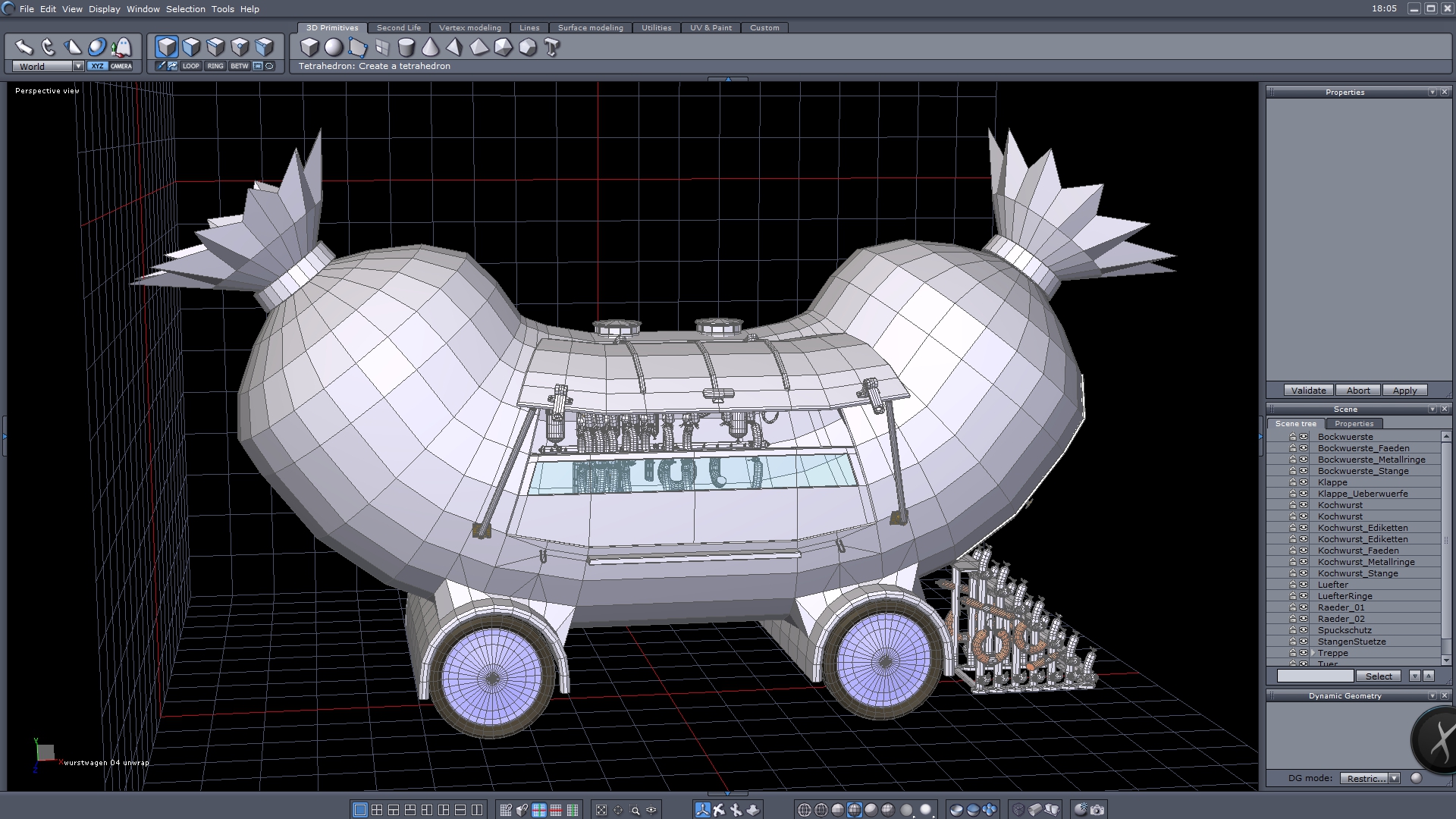1456x819 pixels.
Task: Click the scene tree vertical scrollbar
Action: coord(1446,540)
